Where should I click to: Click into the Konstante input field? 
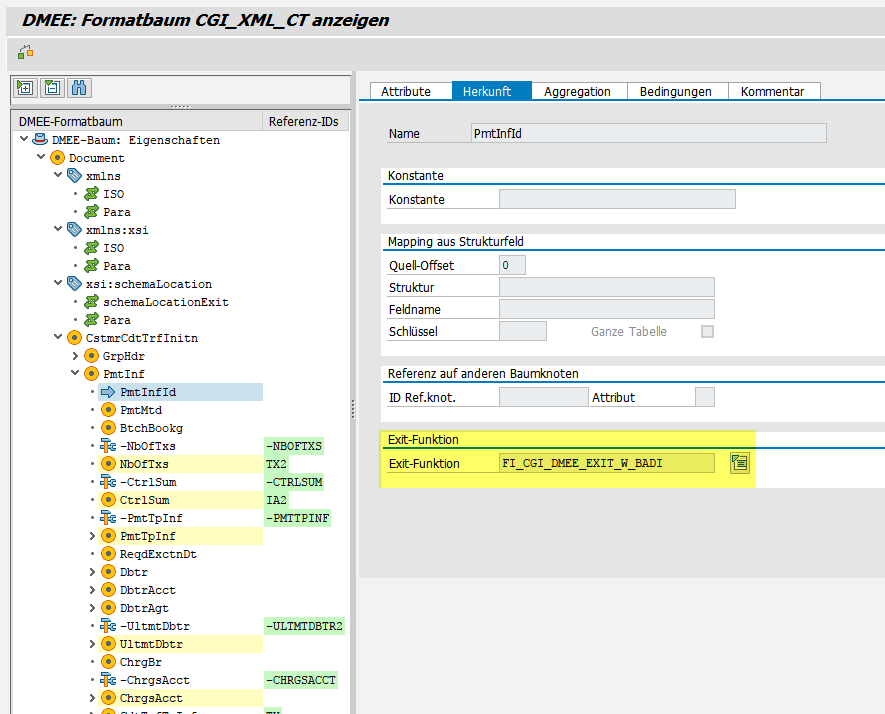tap(616, 199)
